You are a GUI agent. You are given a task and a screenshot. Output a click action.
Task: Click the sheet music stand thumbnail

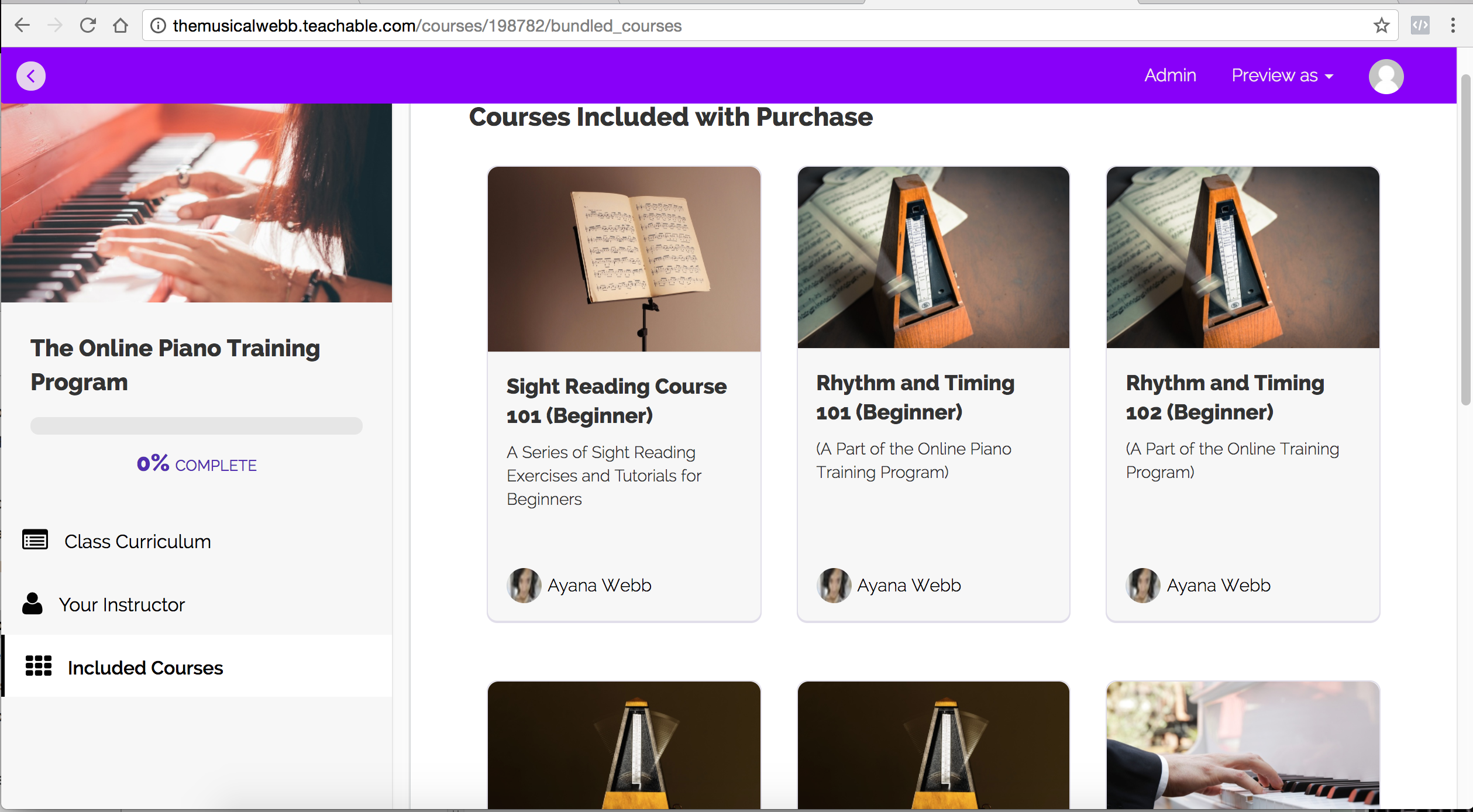[624, 259]
